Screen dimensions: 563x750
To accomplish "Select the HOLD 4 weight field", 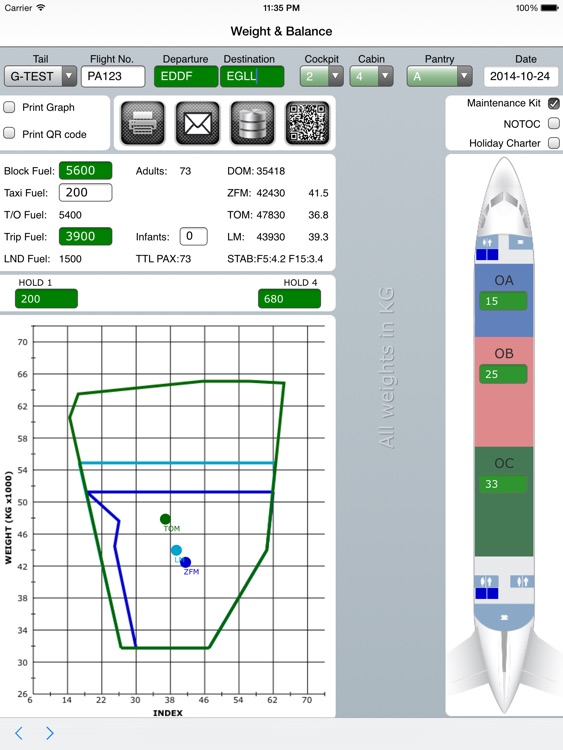I will pos(289,299).
